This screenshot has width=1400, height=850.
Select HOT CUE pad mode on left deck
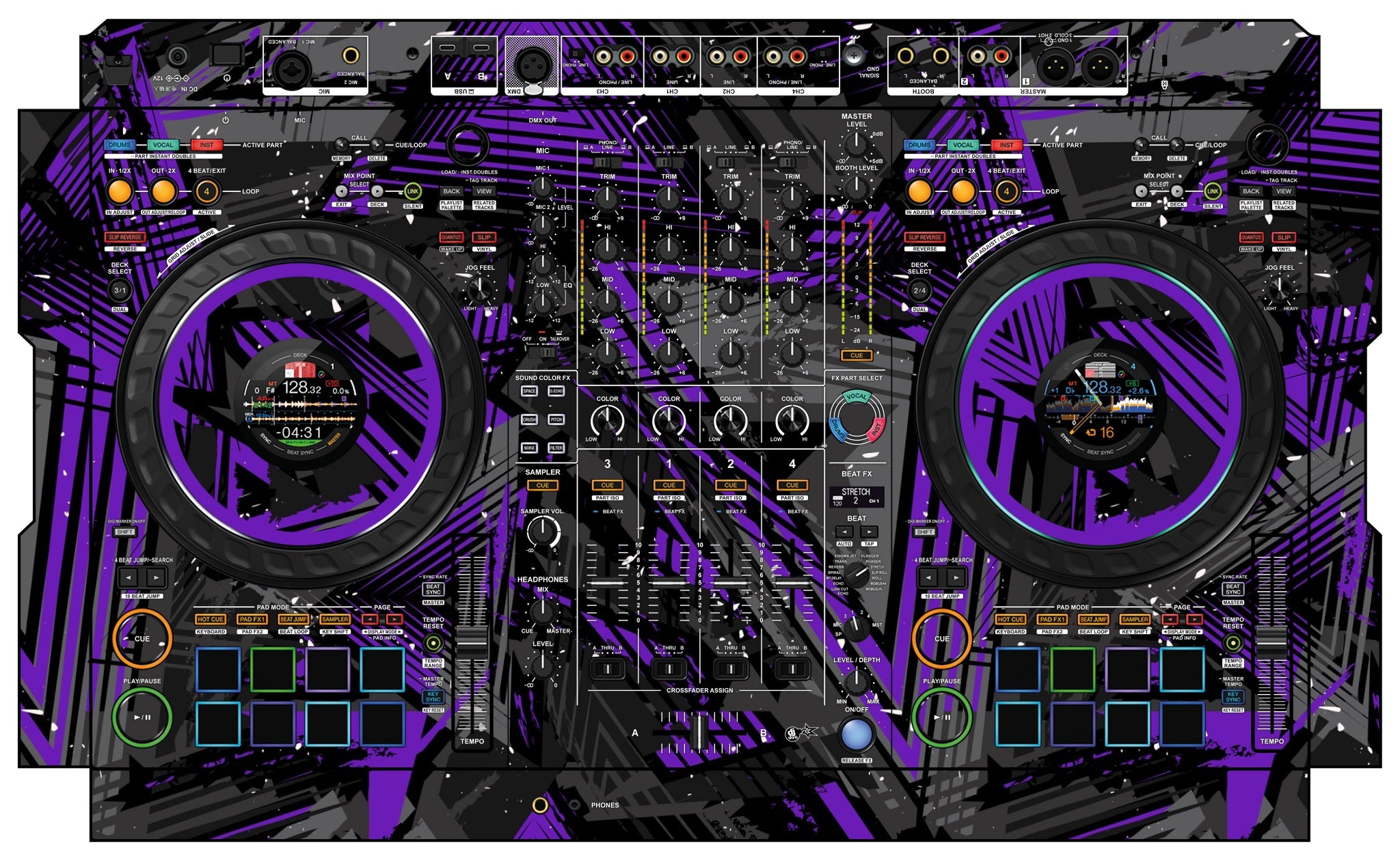(211, 619)
